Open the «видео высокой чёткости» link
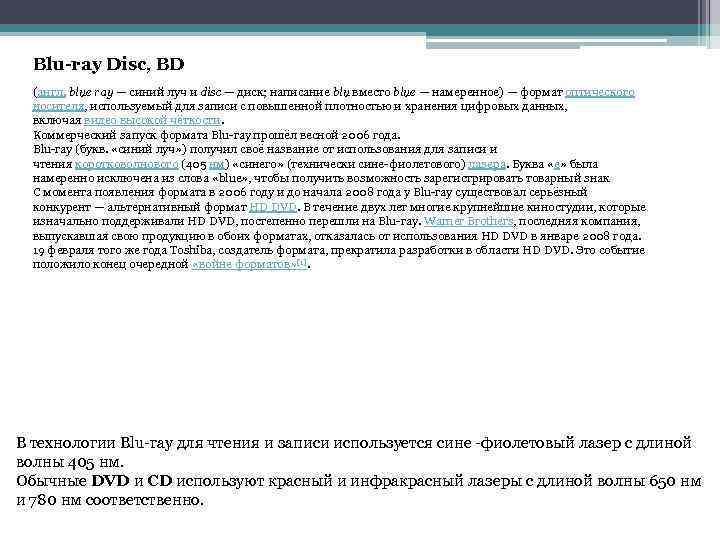Viewport: 720px width, 540px height. [x=152, y=120]
